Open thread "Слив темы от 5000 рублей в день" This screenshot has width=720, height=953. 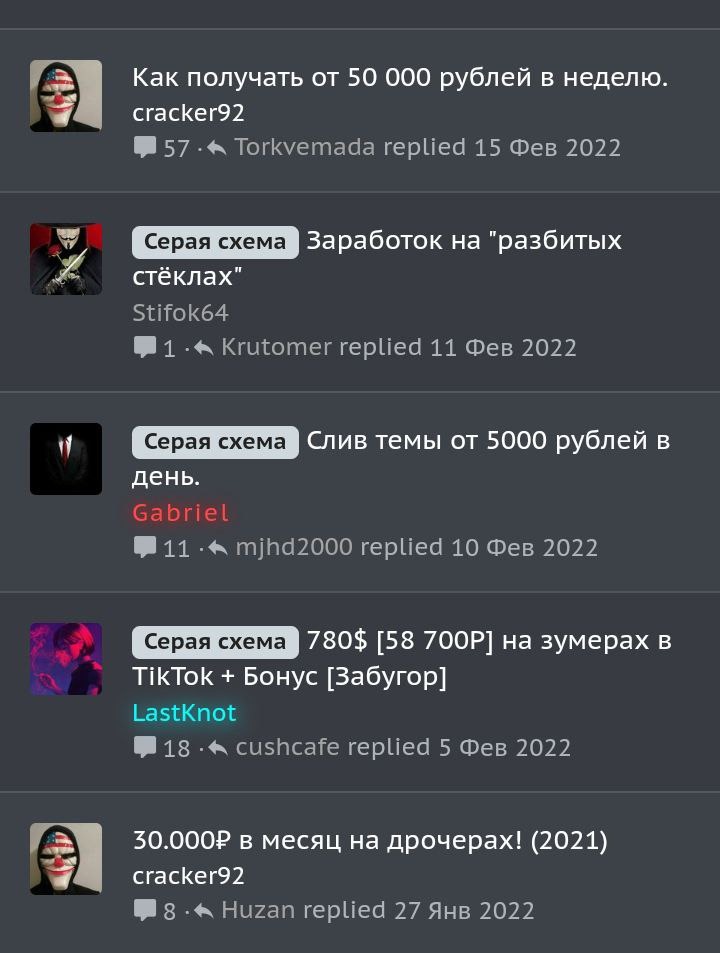[x=401, y=459]
